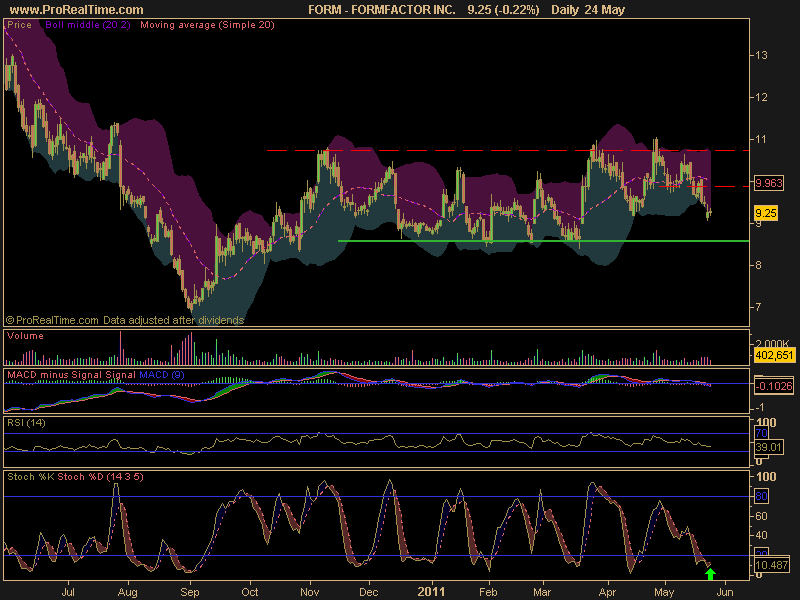
Task: Click the Dec month label
Action: [368, 592]
